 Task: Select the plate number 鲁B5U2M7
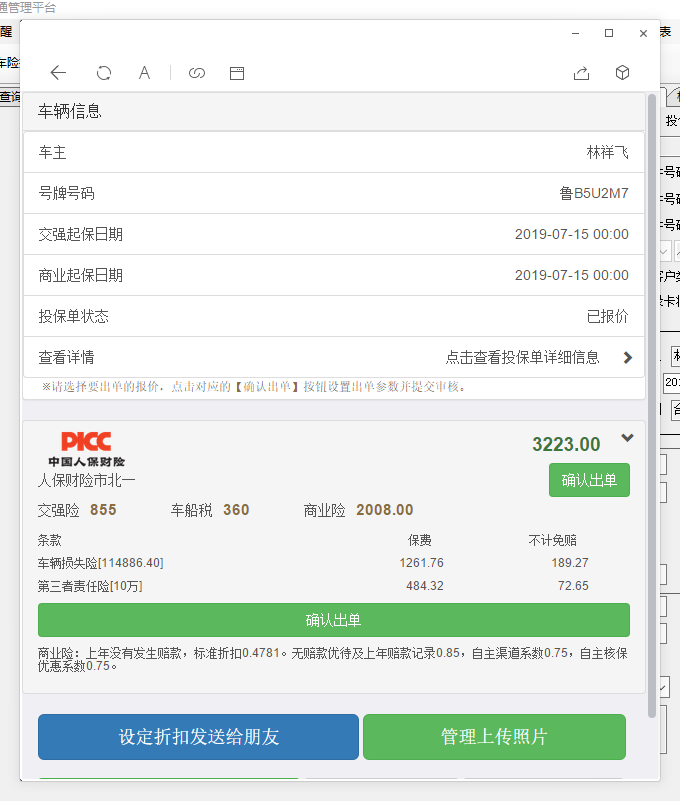(x=594, y=193)
